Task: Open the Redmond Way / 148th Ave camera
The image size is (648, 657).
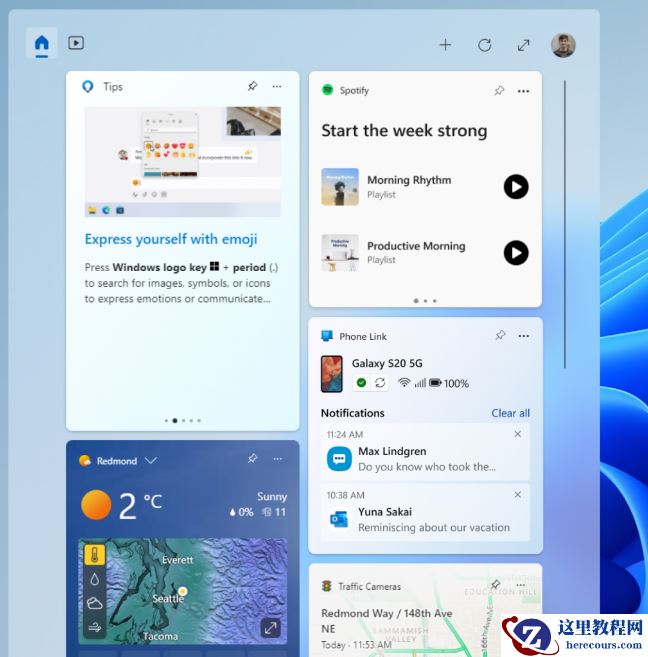Action: point(387,621)
